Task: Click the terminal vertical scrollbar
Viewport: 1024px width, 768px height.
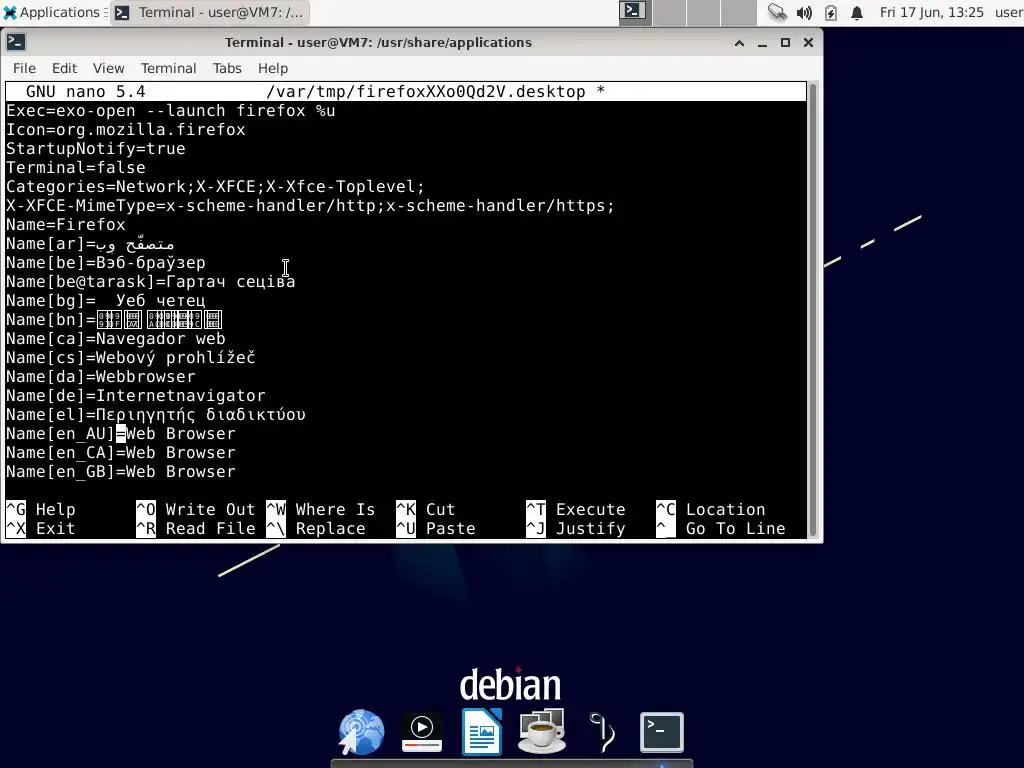Action: [x=813, y=309]
